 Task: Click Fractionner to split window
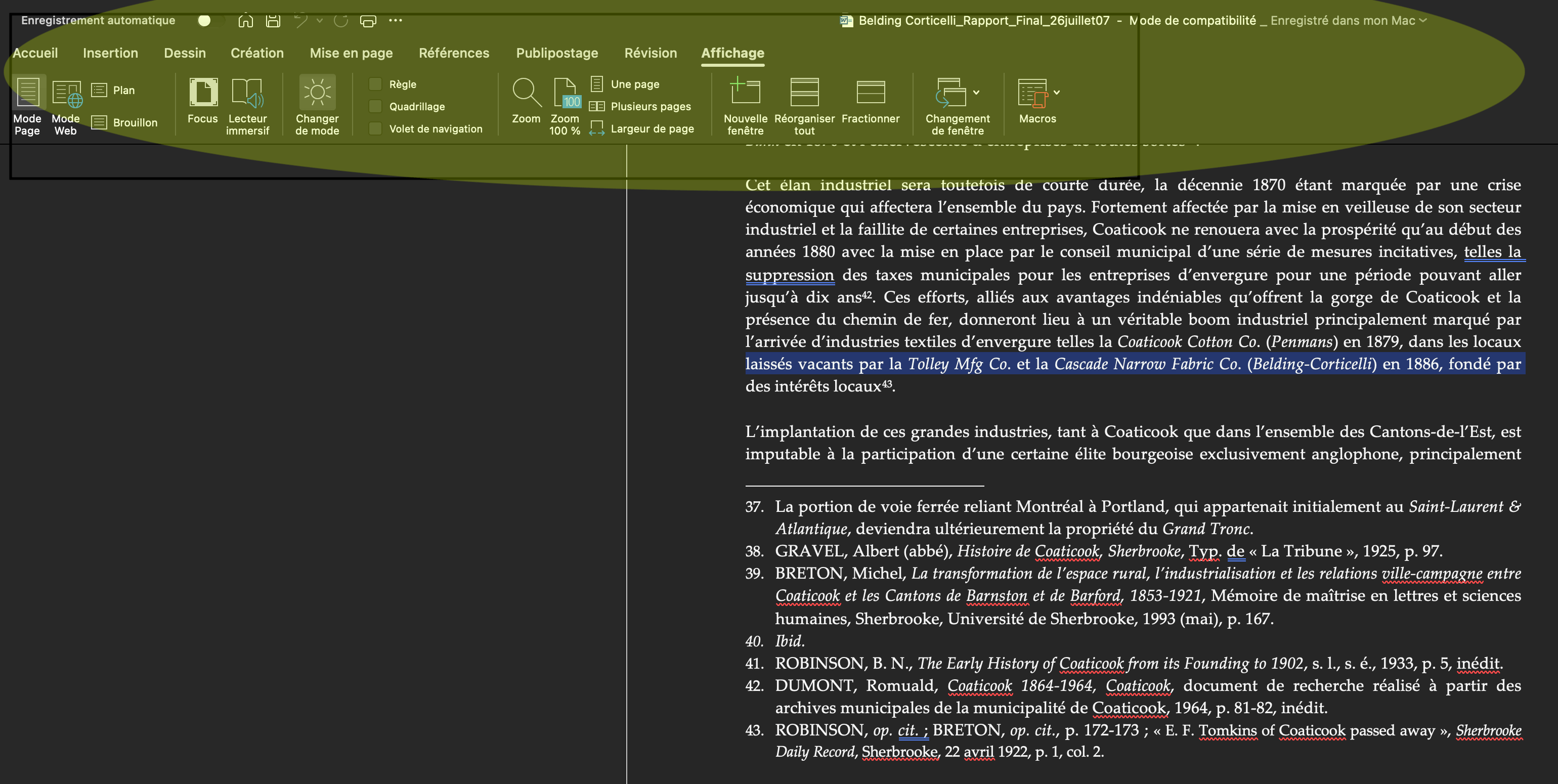pos(871,101)
